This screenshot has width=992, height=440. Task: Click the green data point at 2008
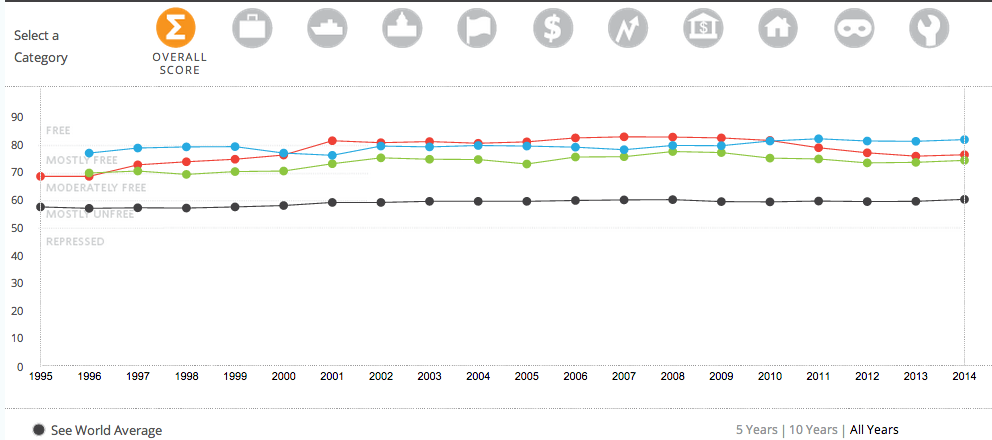pyautogui.click(x=673, y=151)
